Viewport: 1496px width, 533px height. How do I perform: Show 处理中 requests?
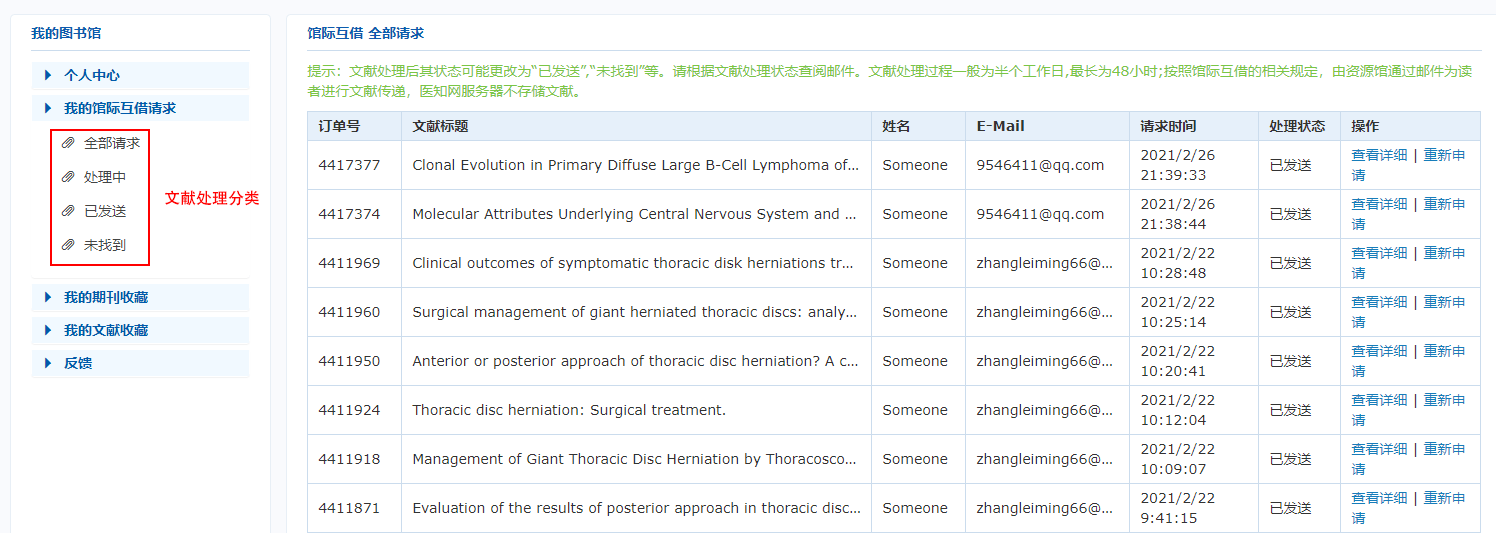tap(105, 177)
